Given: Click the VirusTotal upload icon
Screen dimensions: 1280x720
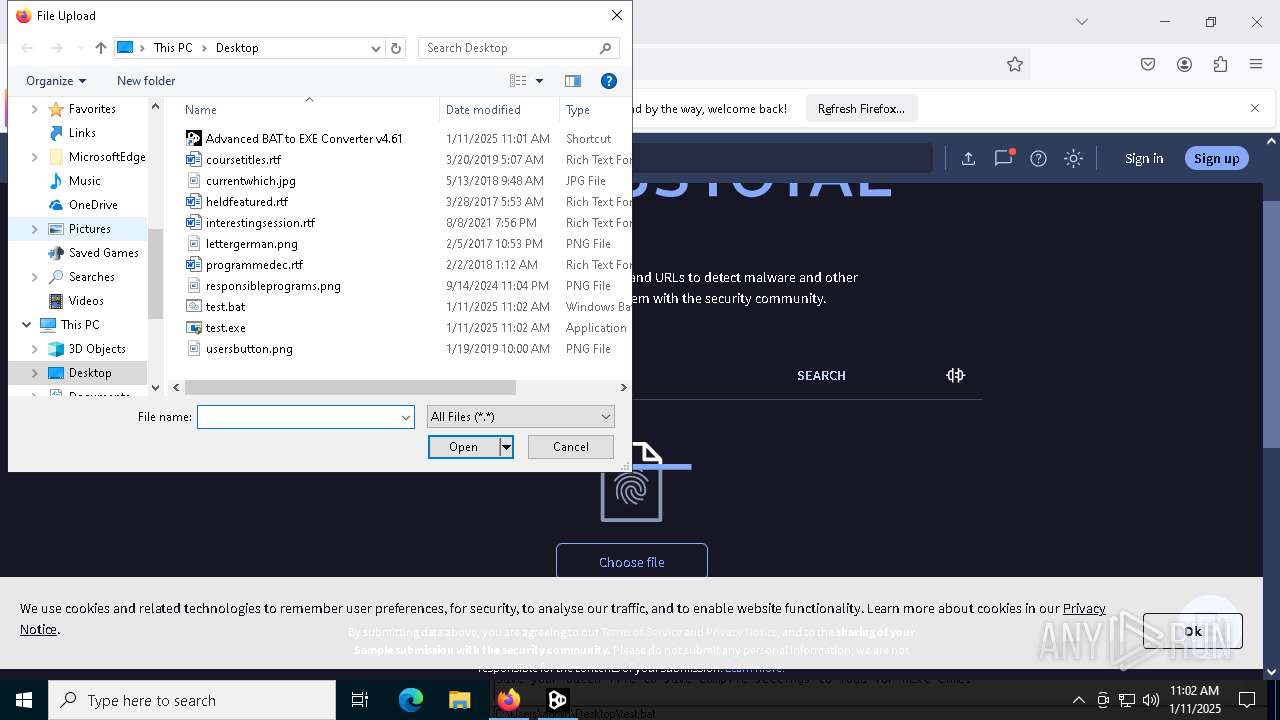Looking at the screenshot, I should [968, 158].
